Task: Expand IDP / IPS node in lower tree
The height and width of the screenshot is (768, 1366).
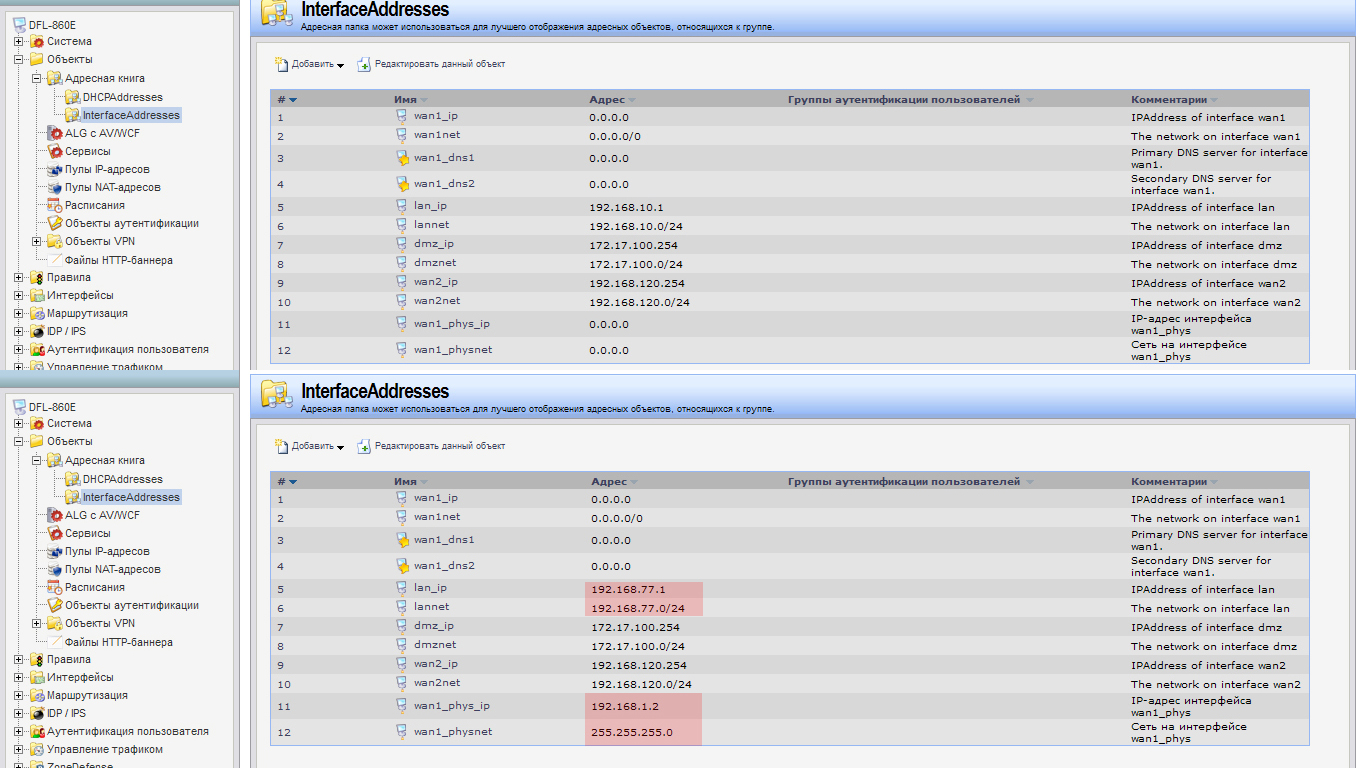Action: click(x=19, y=713)
